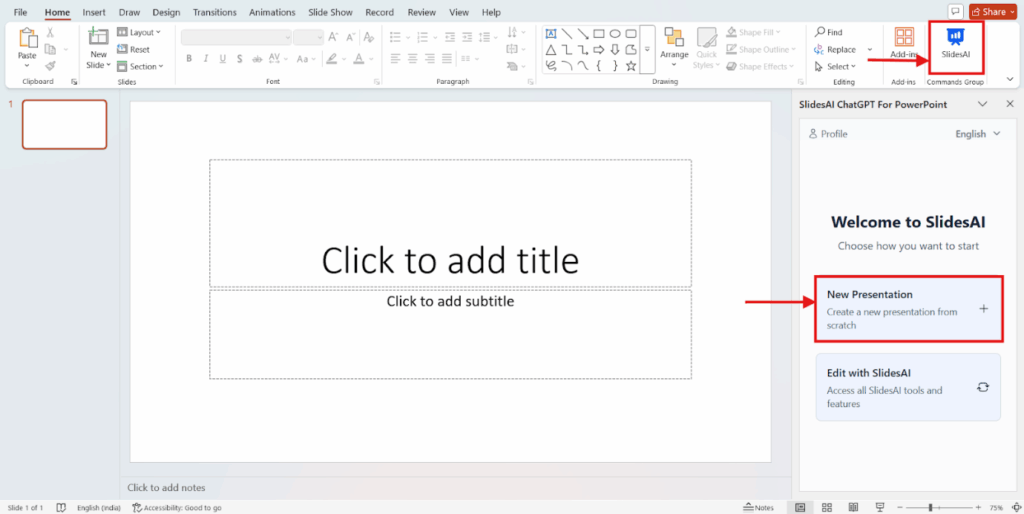Click the Paste clipboard icon
The width and height of the screenshot is (1024, 514).
27,40
